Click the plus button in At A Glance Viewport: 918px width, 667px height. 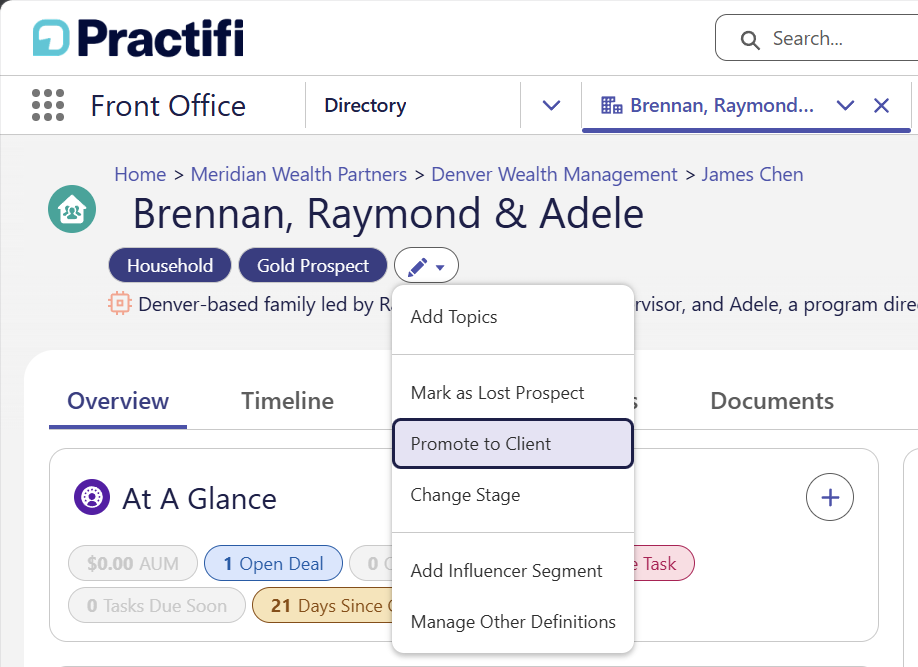(x=830, y=497)
